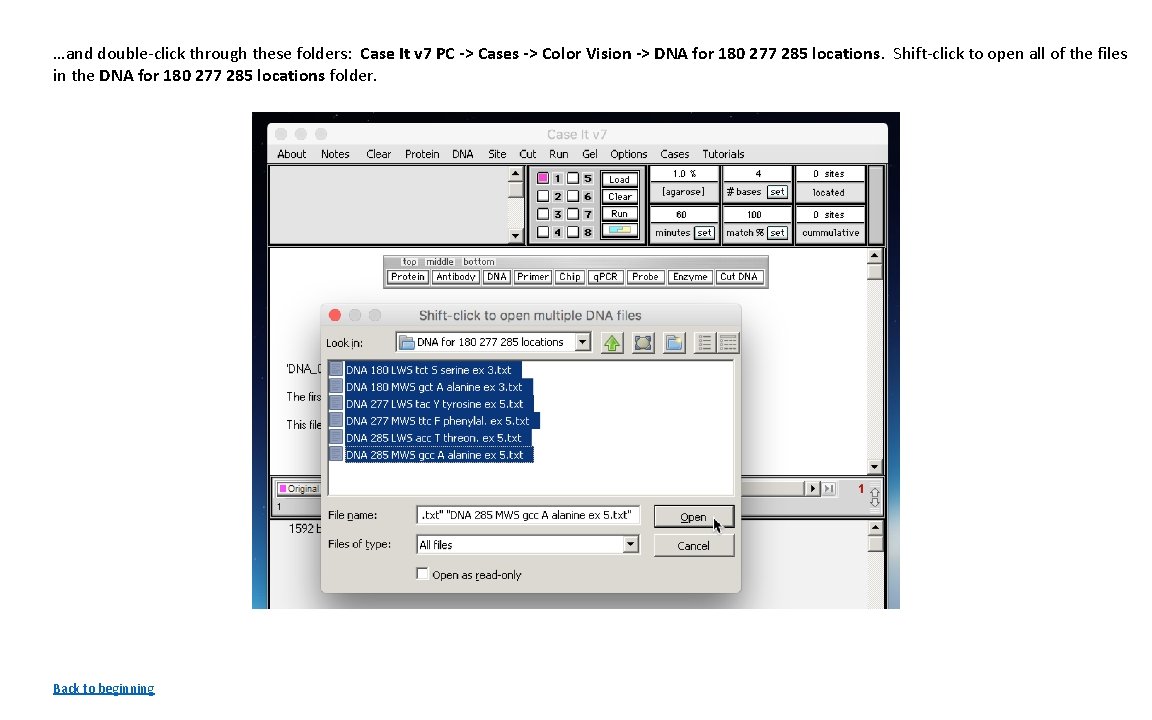Create a new folder in the dialog

tap(673, 343)
